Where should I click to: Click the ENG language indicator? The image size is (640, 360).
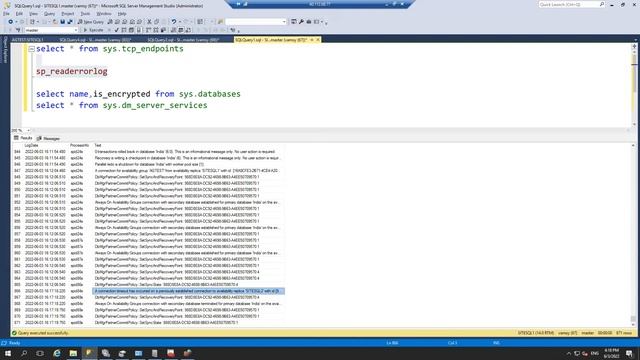[x=595, y=353]
